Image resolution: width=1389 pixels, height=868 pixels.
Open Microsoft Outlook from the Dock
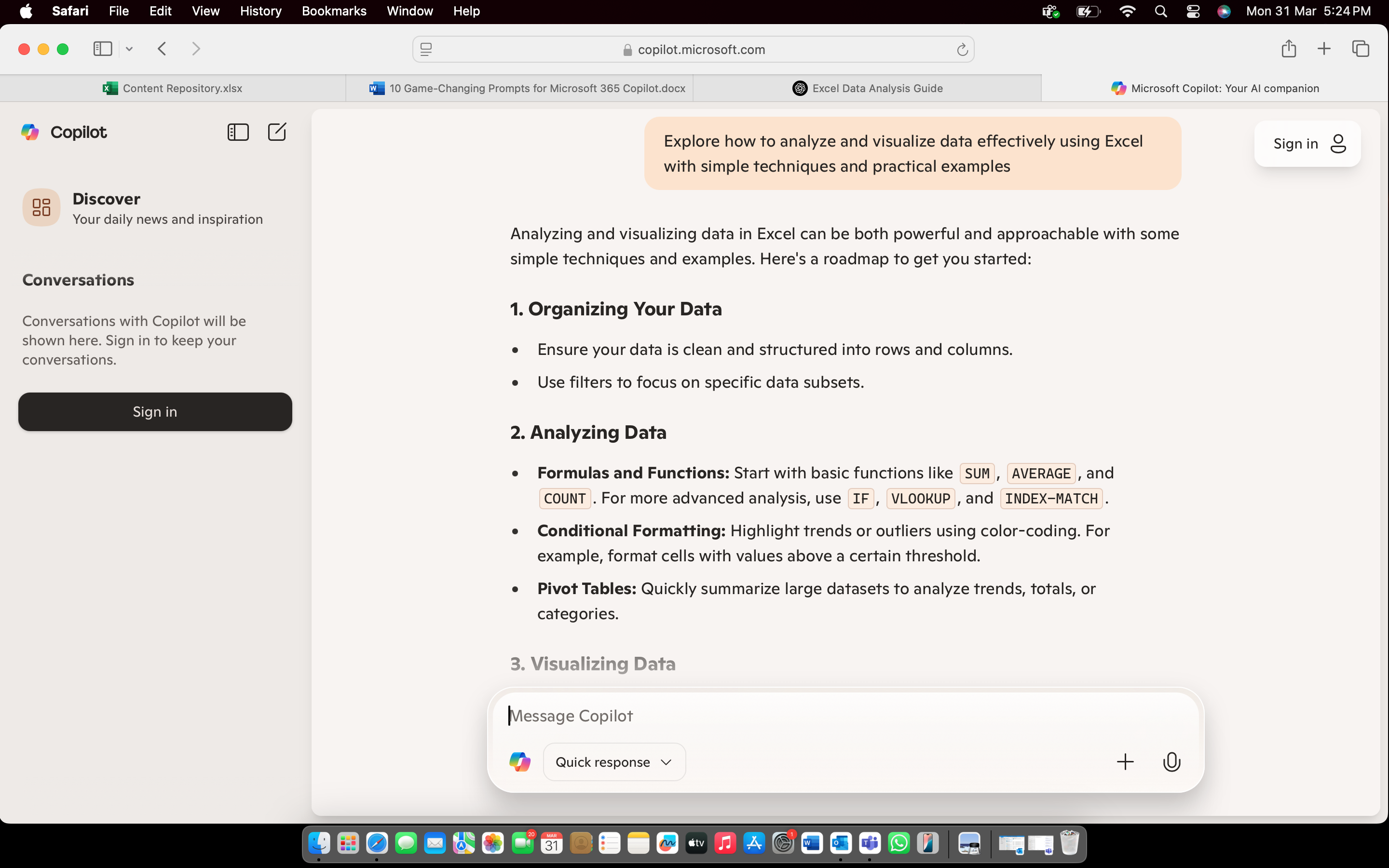coord(840,843)
